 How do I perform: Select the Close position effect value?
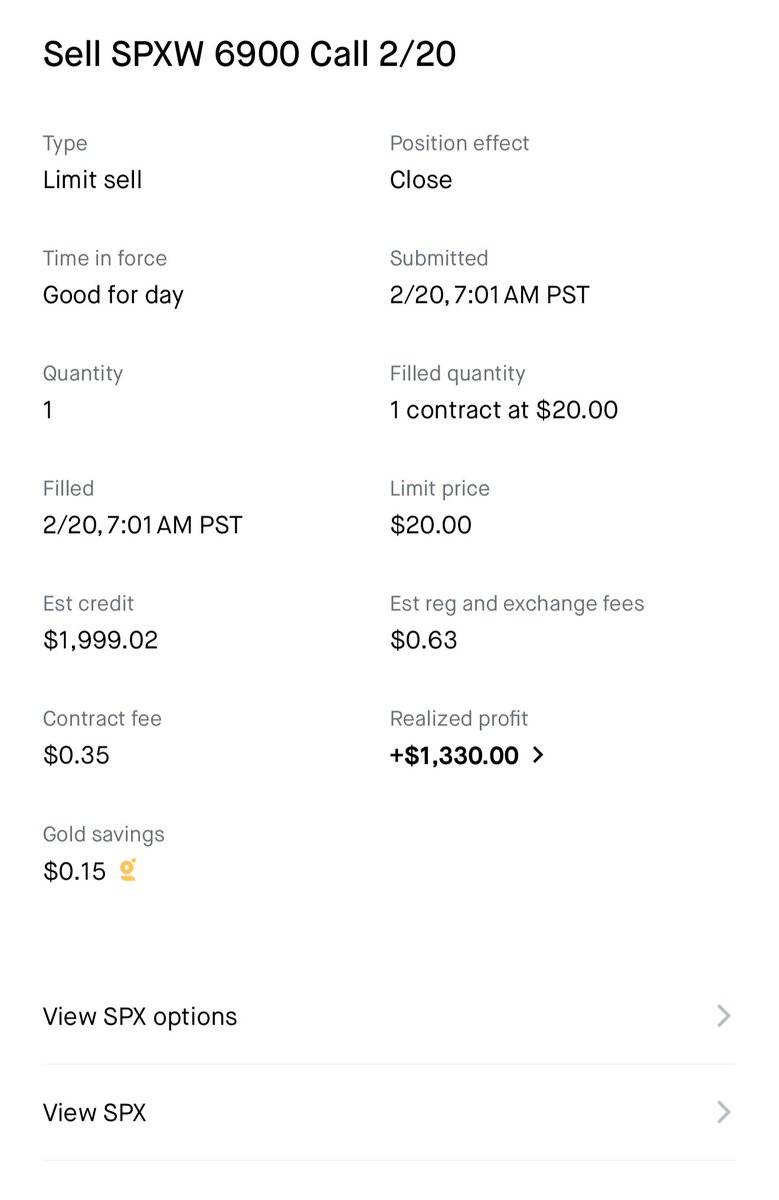pyautogui.click(x=420, y=180)
